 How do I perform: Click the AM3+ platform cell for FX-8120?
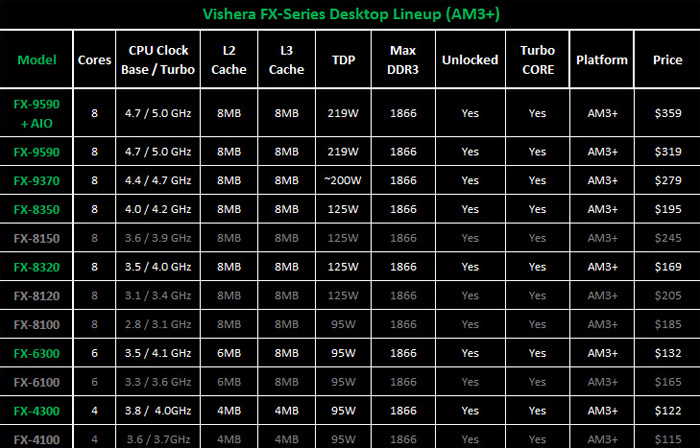click(x=602, y=295)
